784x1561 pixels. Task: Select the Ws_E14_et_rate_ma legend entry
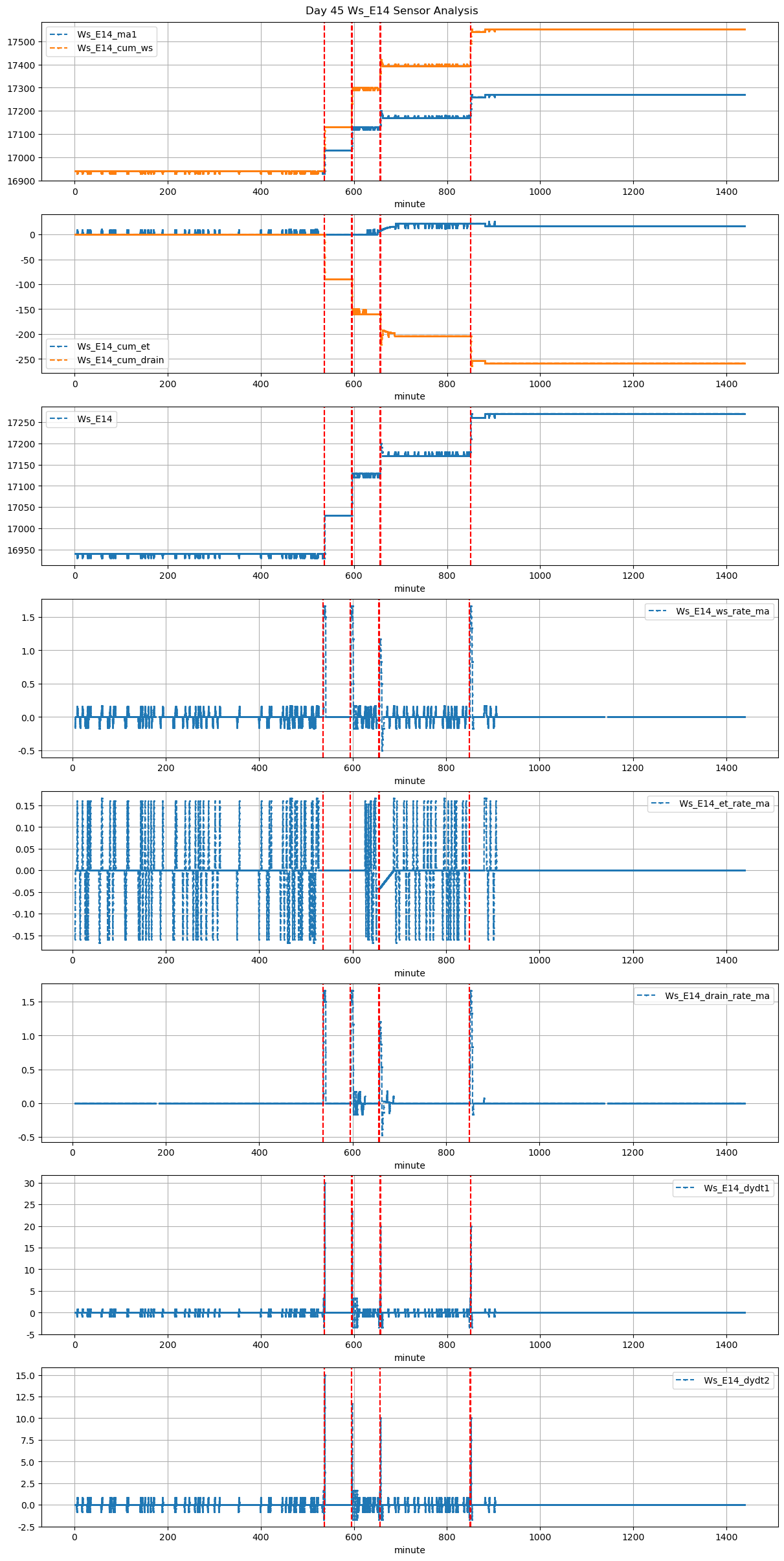click(724, 803)
